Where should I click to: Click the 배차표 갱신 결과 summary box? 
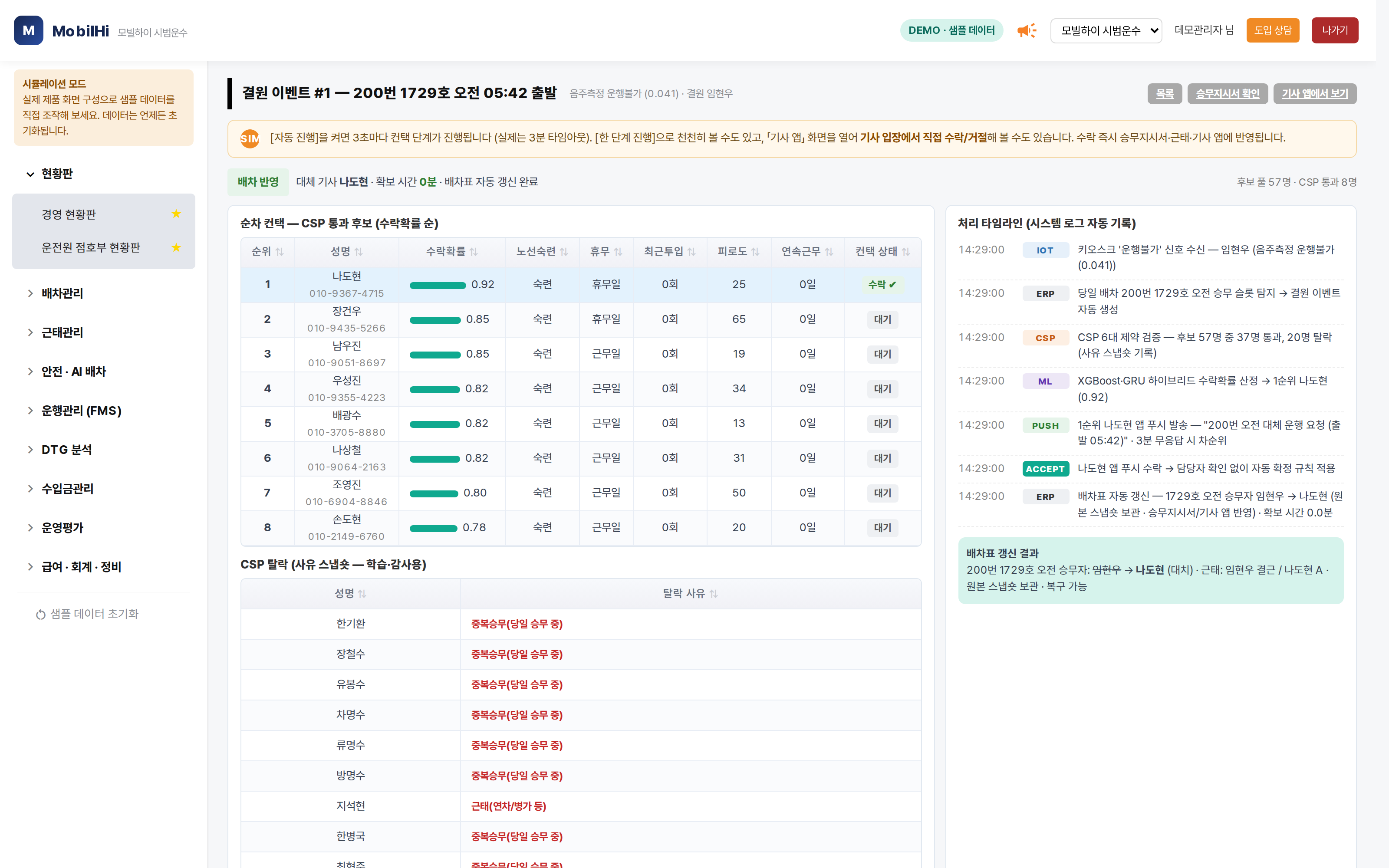pyautogui.click(x=1150, y=570)
